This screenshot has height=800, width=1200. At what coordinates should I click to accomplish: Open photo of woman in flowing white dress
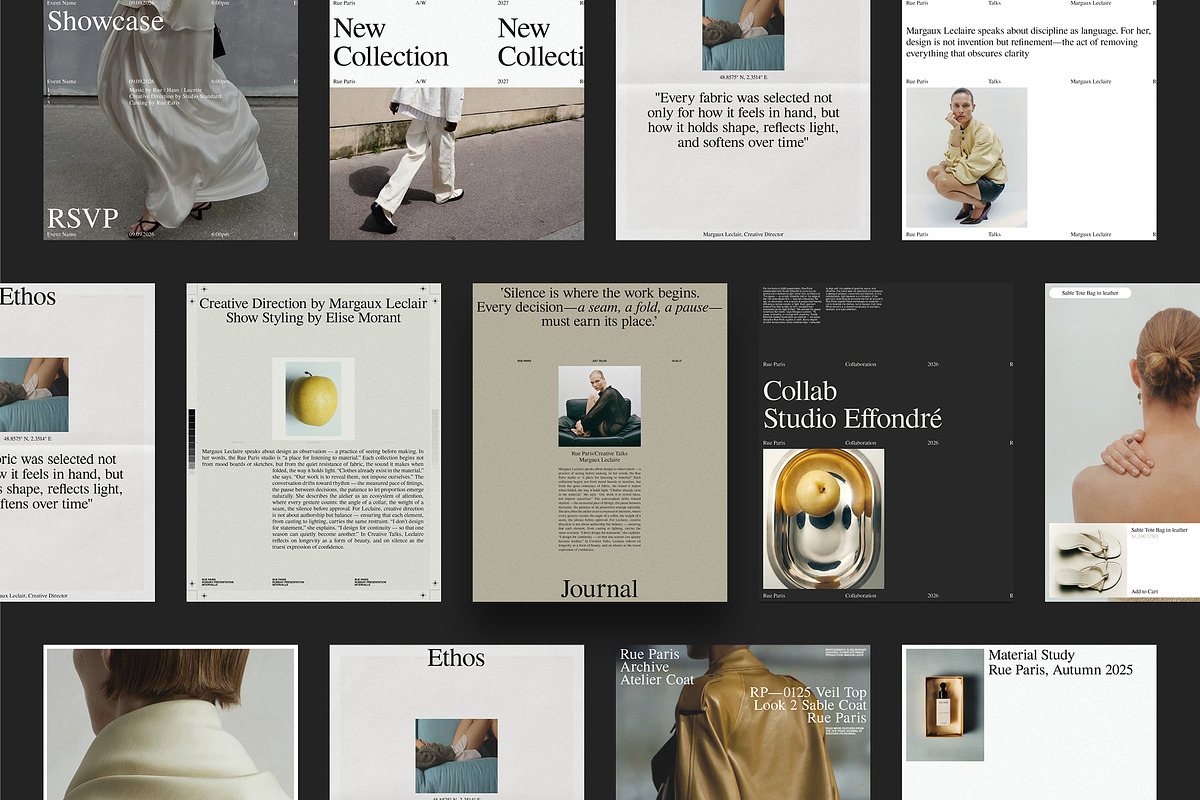point(171,120)
